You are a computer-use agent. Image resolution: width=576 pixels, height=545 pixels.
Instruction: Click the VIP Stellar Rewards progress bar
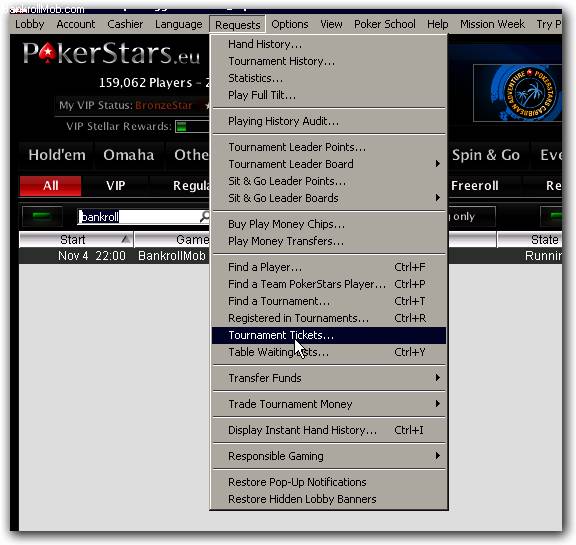pyautogui.click(x=192, y=127)
